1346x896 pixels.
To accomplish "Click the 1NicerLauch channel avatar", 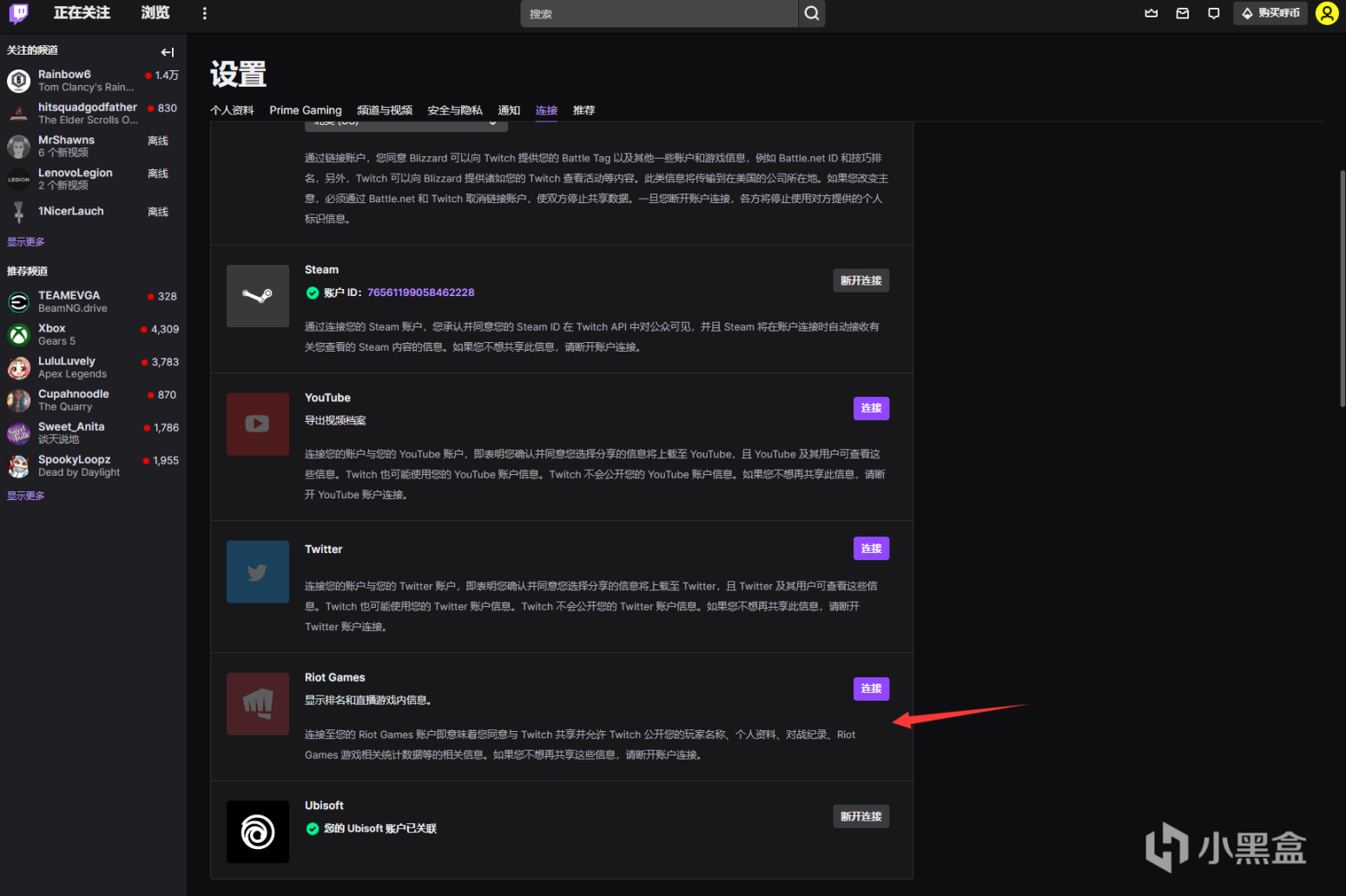I will pyautogui.click(x=19, y=212).
